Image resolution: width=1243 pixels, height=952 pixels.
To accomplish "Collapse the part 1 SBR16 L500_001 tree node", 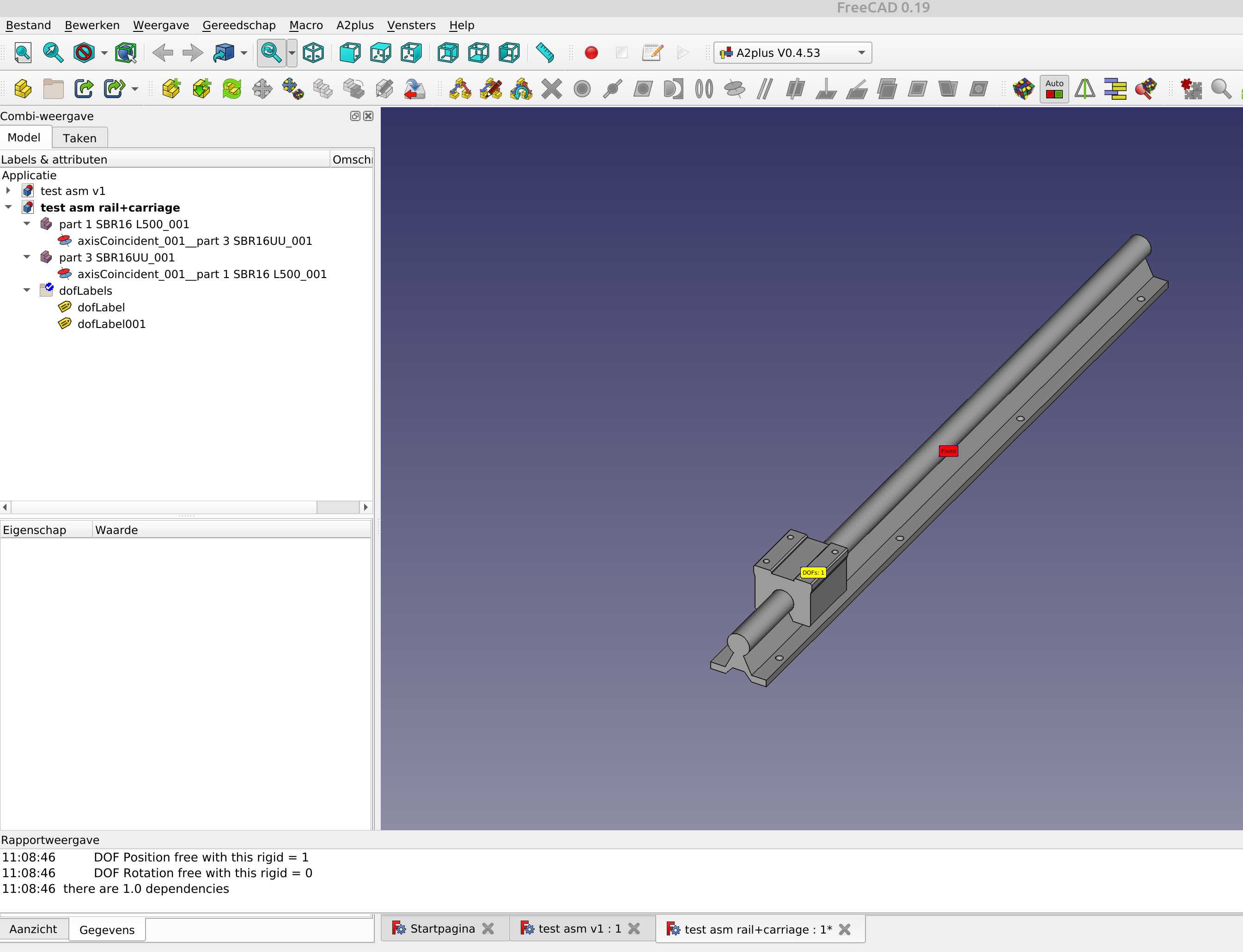I will 27,224.
